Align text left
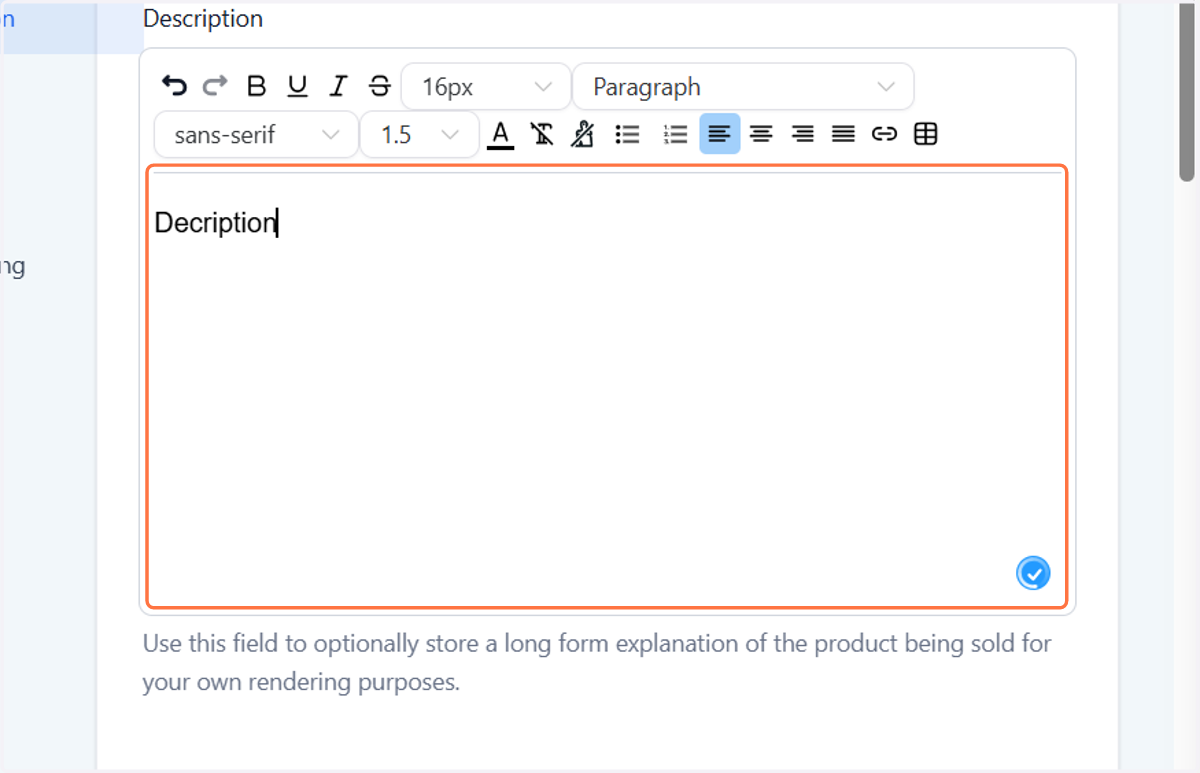Viewport: 1200px width, 773px height. (720, 134)
